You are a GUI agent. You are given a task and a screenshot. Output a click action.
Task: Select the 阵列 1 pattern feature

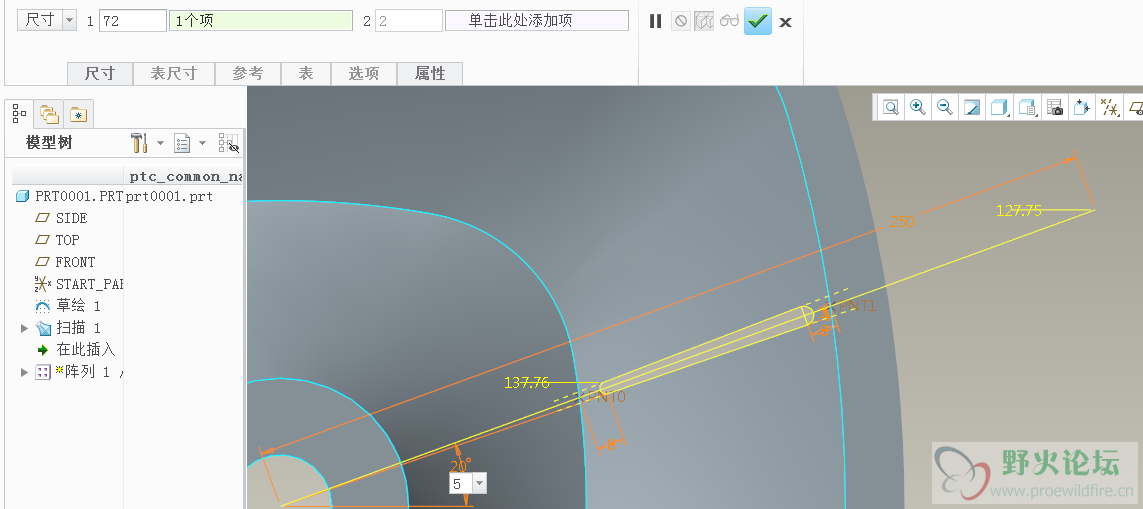pyautogui.click(x=80, y=372)
